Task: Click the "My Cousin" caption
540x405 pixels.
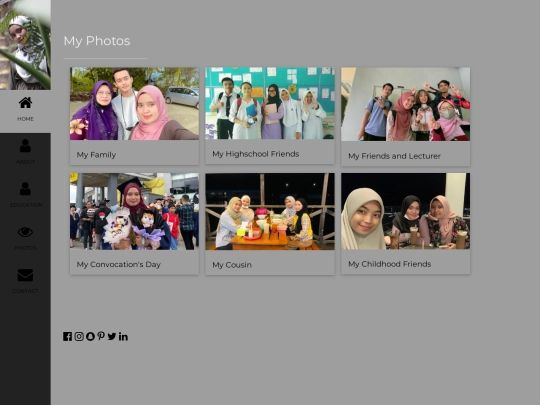Action: click(x=232, y=265)
